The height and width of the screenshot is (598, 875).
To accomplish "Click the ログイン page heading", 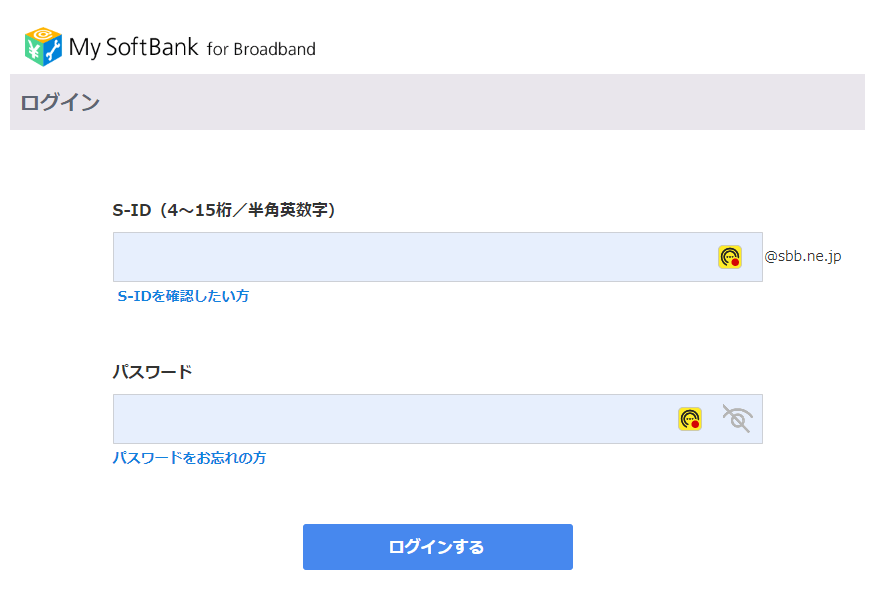I will coord(60,102).
